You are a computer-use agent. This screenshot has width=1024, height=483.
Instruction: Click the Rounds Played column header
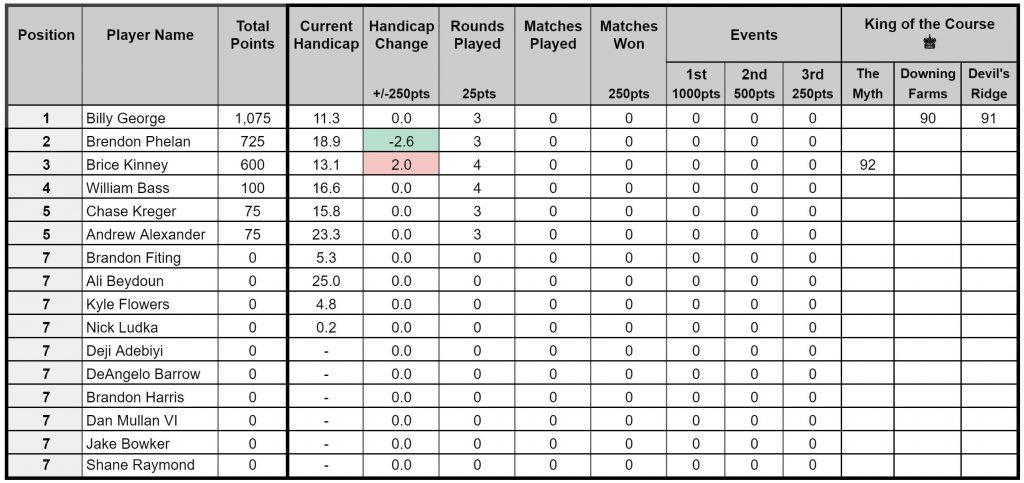[x=477, y=55]
